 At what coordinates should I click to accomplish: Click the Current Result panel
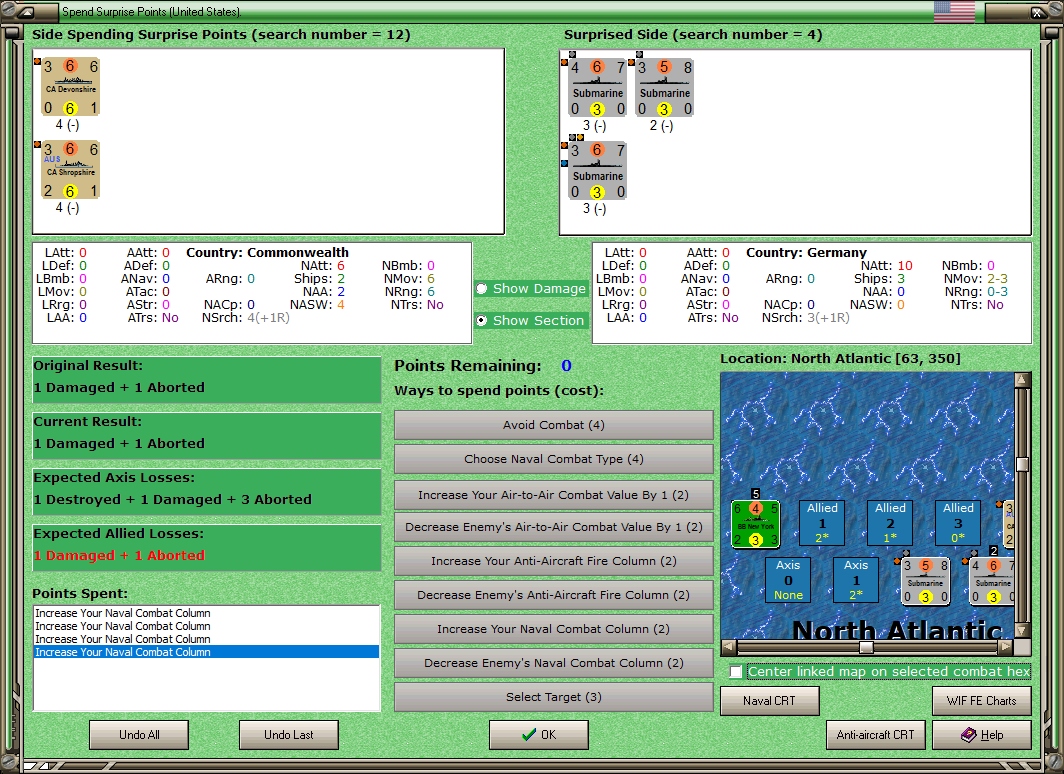point(207,436)
